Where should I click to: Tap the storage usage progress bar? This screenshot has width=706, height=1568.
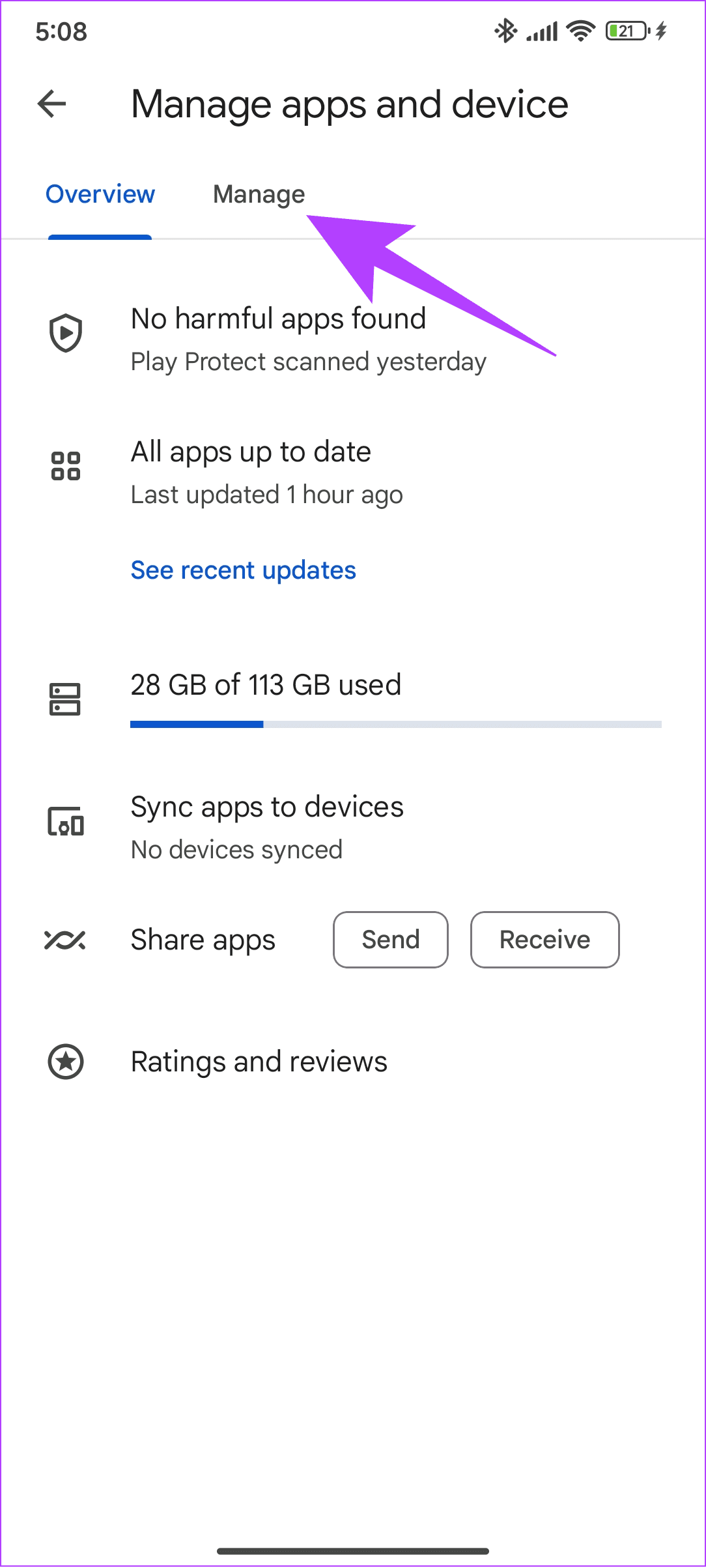point(396,724)
